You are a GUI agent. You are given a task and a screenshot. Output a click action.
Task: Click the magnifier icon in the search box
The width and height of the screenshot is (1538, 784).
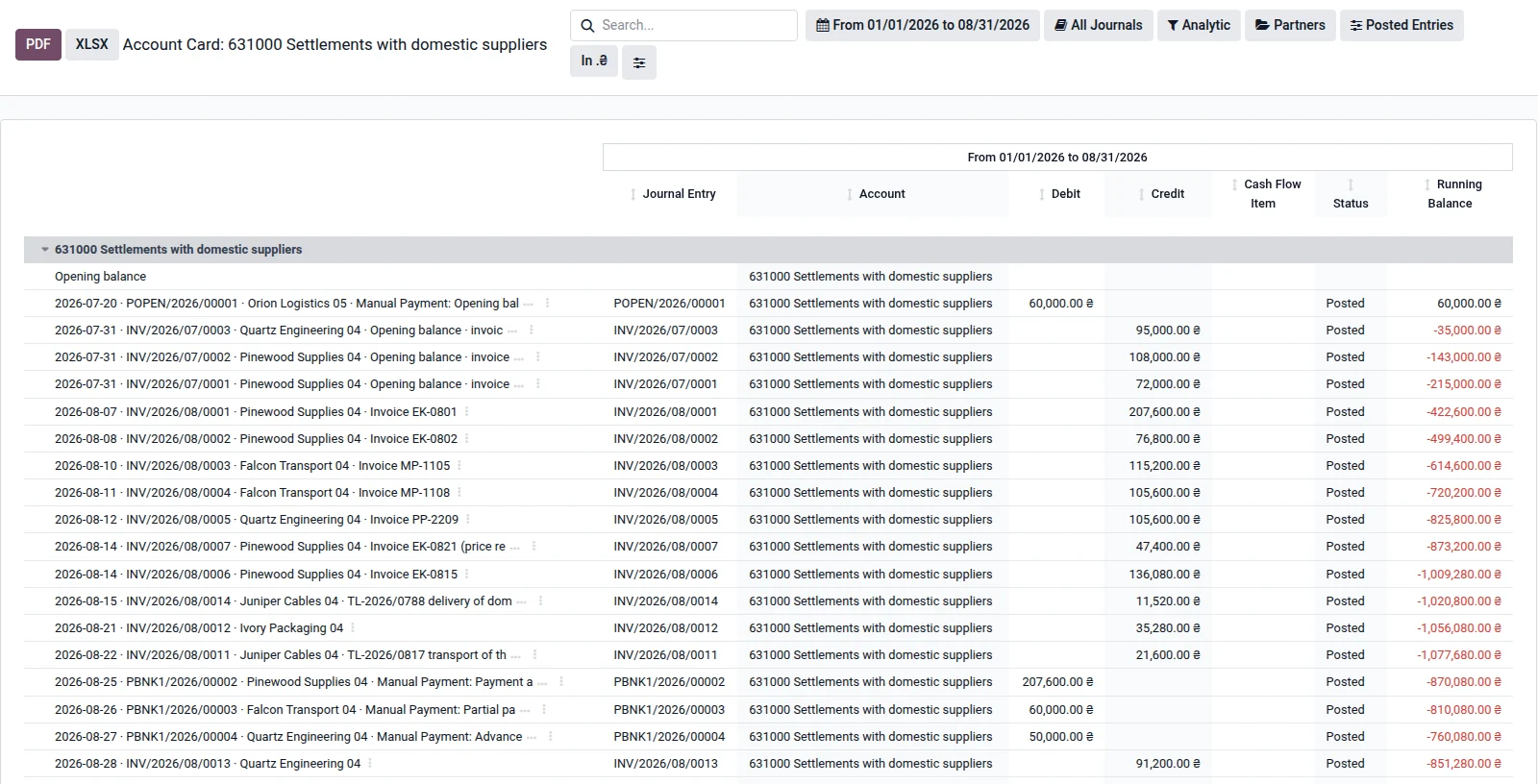click(587, 26)
